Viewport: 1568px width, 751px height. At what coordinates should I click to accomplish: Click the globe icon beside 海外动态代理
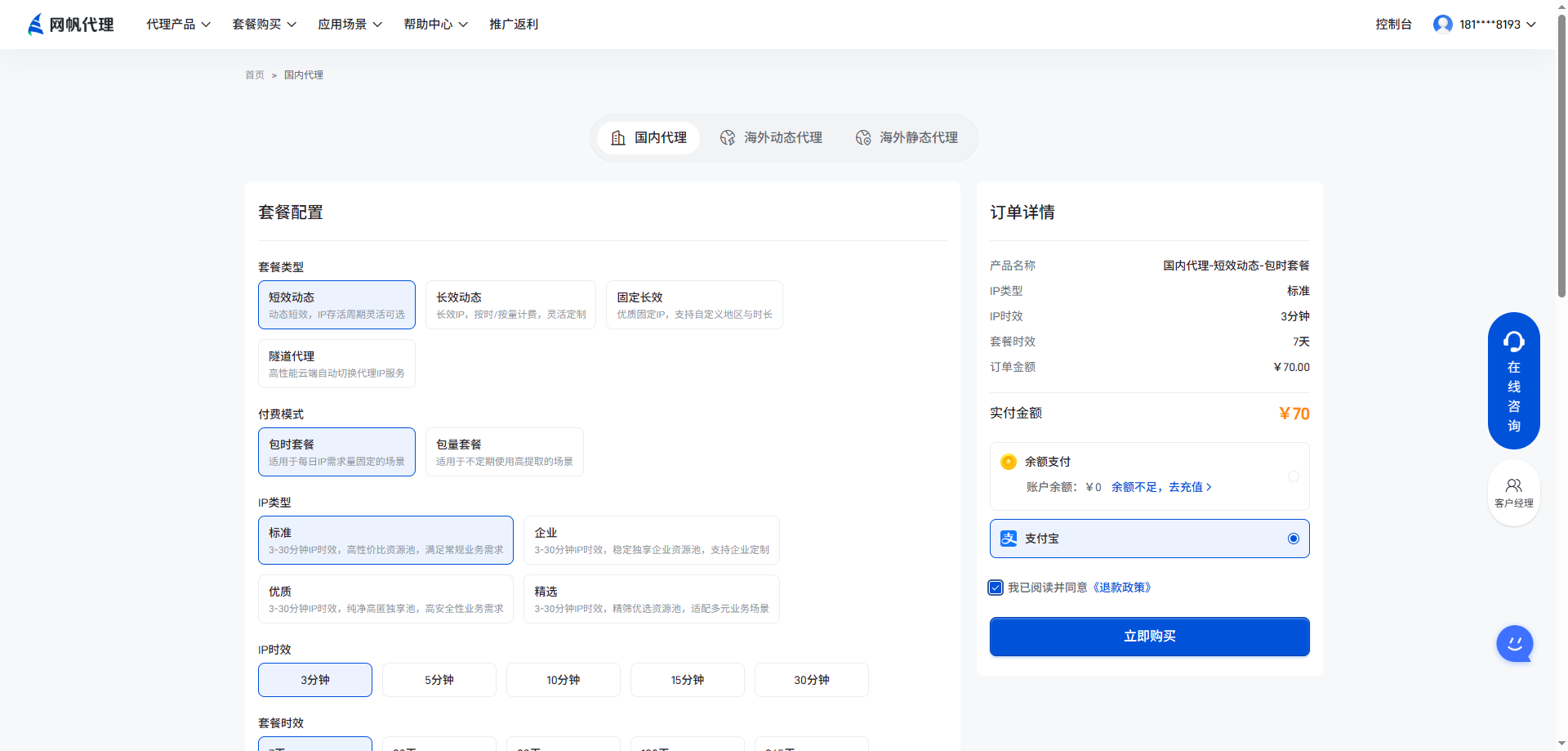click(727, 138)
